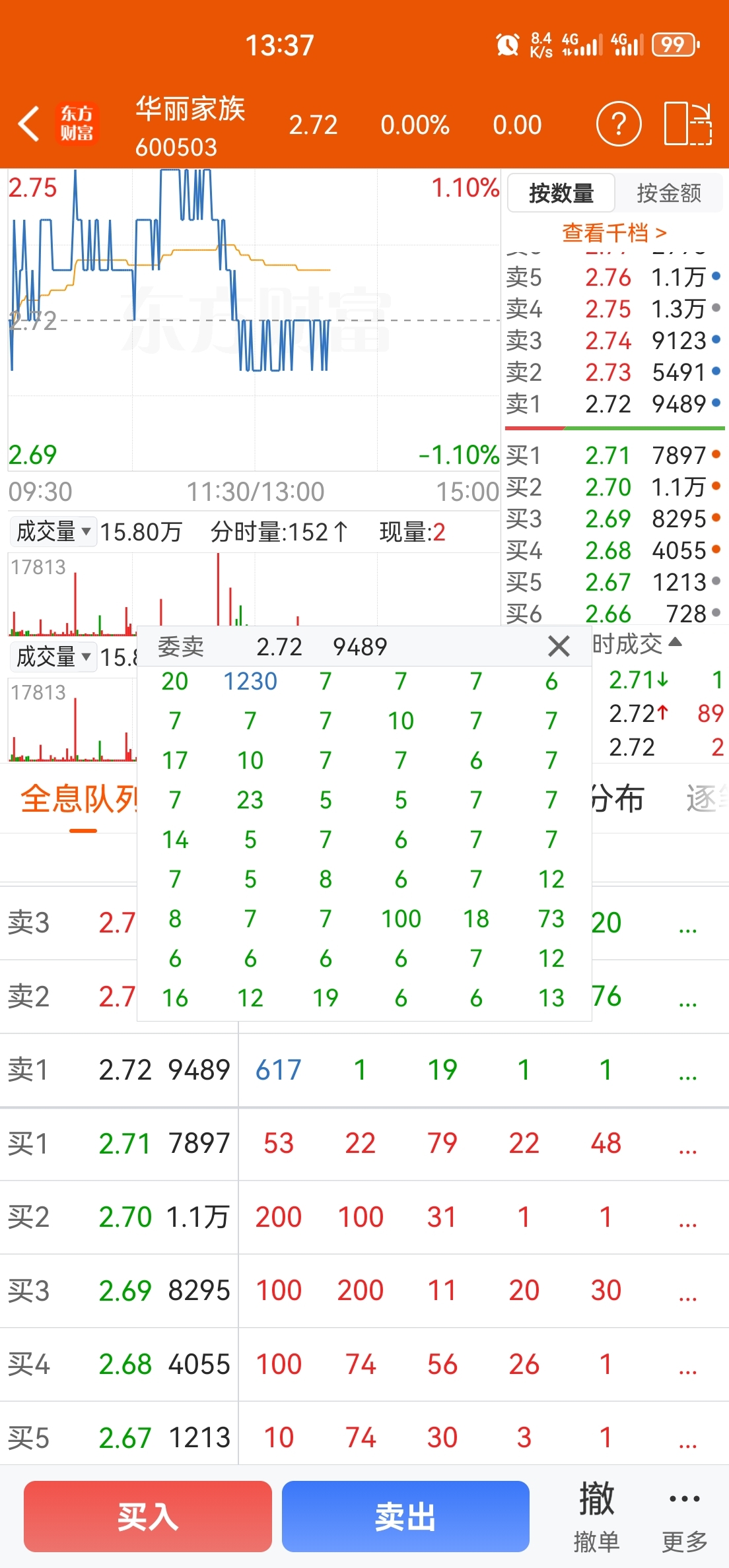The height and width of the screenshot is (1568, 729).
Task: Select 买1 order book price 2.71
Action: pos(608,455)
